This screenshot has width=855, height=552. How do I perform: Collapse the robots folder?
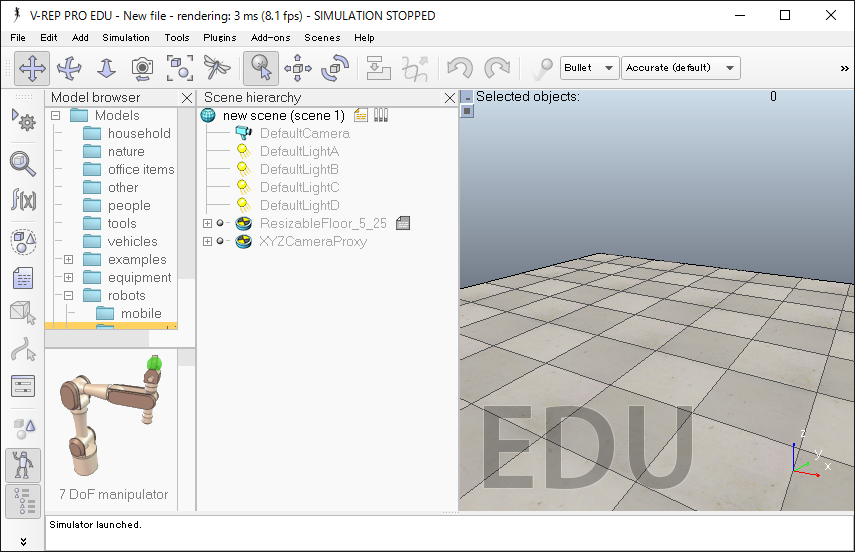(x=69, y=296)
